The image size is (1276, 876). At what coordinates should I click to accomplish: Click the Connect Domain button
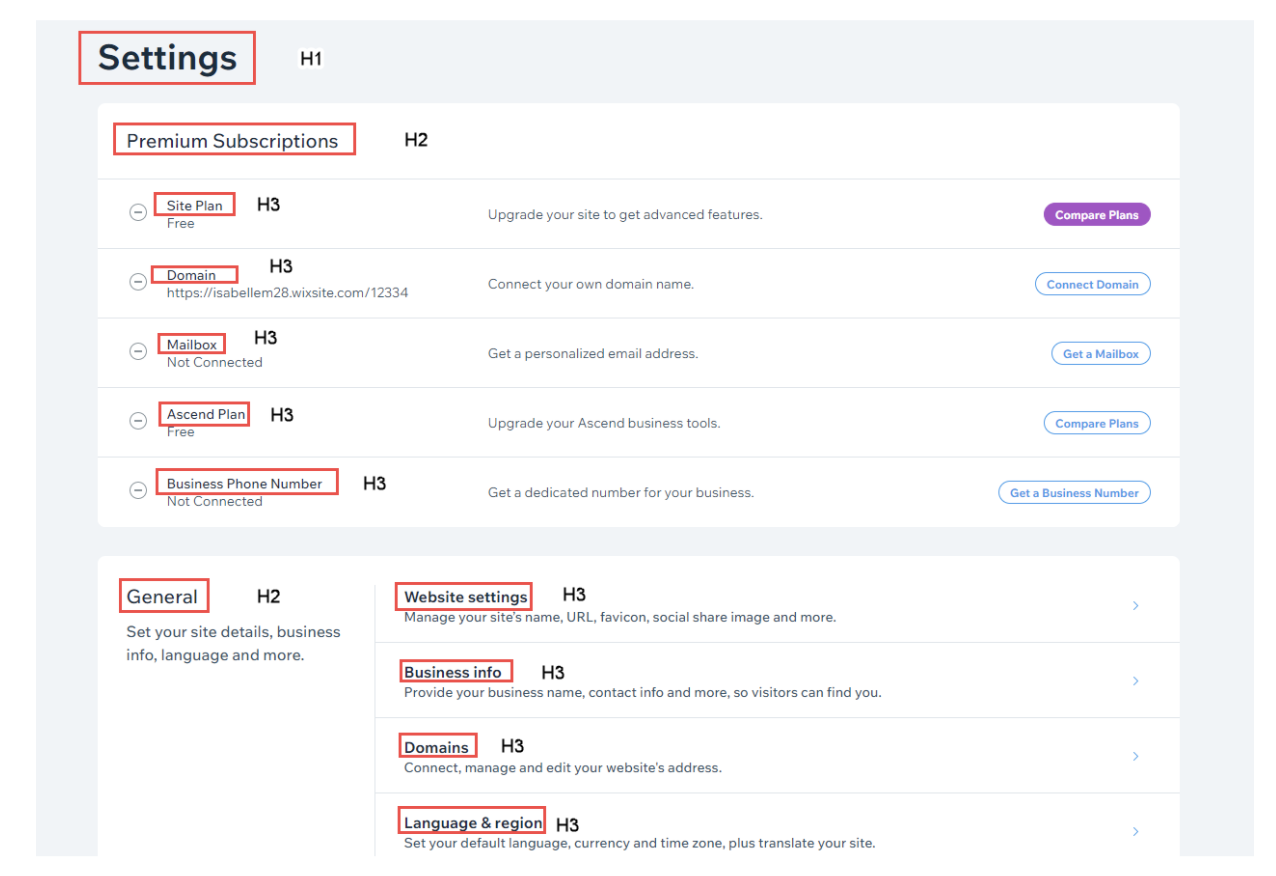1092,284
